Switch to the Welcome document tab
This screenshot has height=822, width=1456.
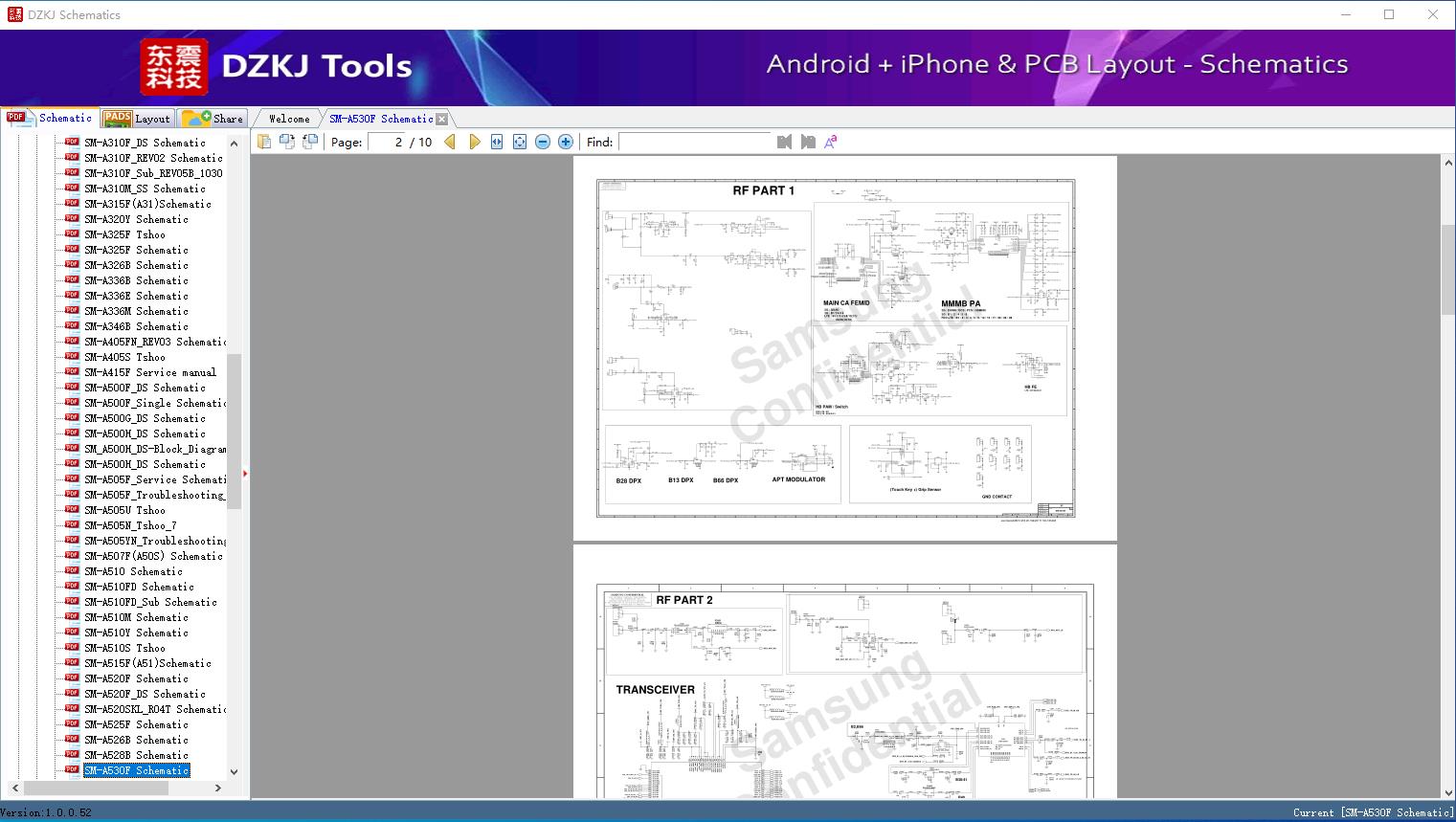(289, 119)
